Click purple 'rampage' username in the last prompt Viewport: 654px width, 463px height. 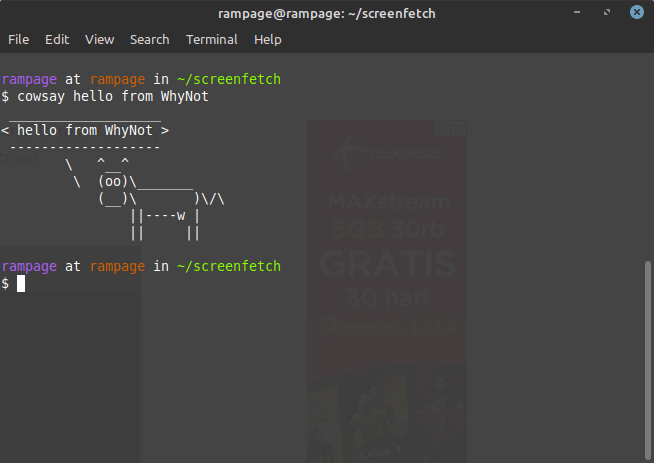click(x=29, y=267)
